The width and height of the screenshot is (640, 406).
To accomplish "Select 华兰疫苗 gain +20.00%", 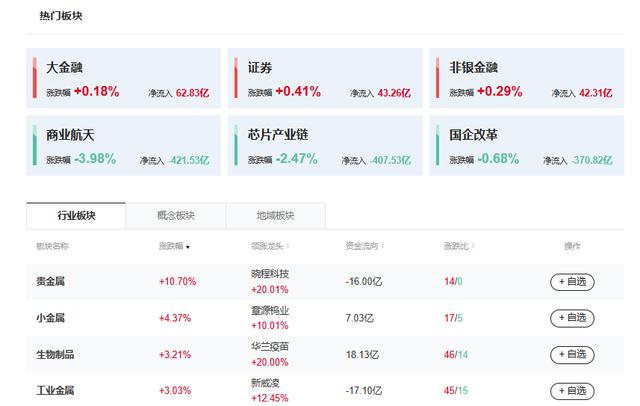I will coord(270,362).
